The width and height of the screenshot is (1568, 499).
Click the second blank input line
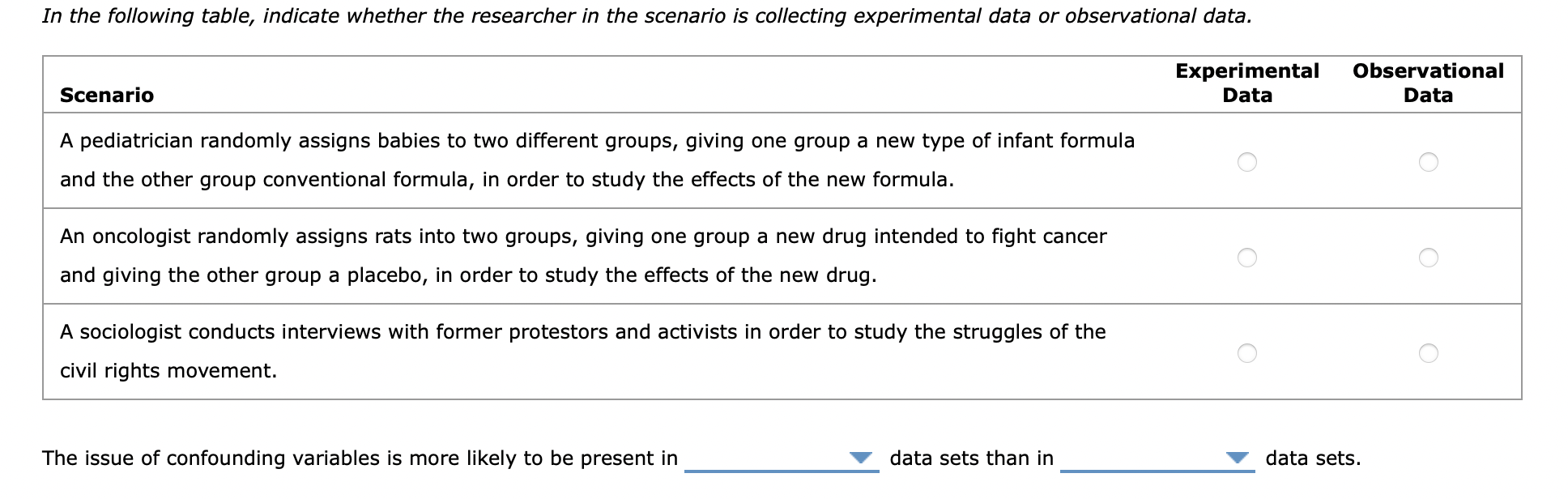tap(1158, 470)
